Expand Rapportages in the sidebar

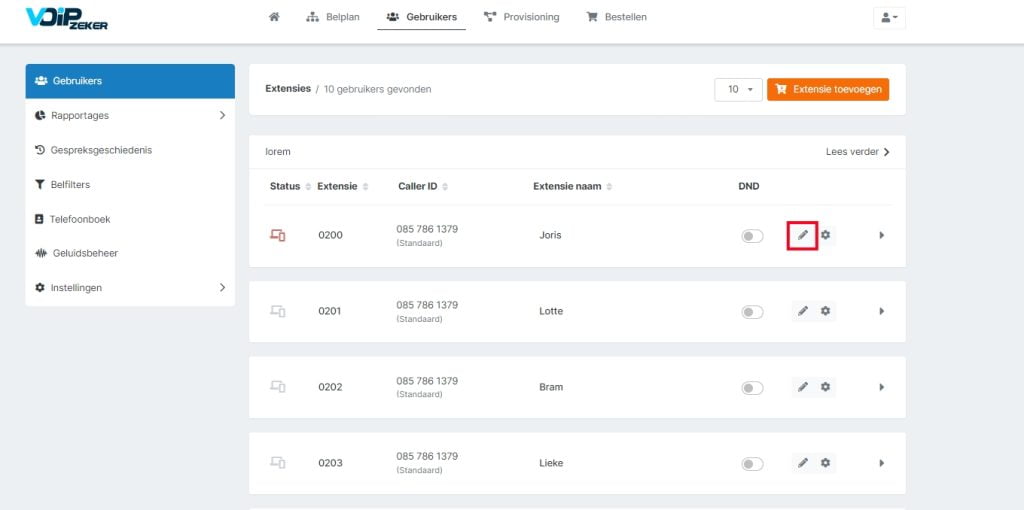click(x=130, y=116)
